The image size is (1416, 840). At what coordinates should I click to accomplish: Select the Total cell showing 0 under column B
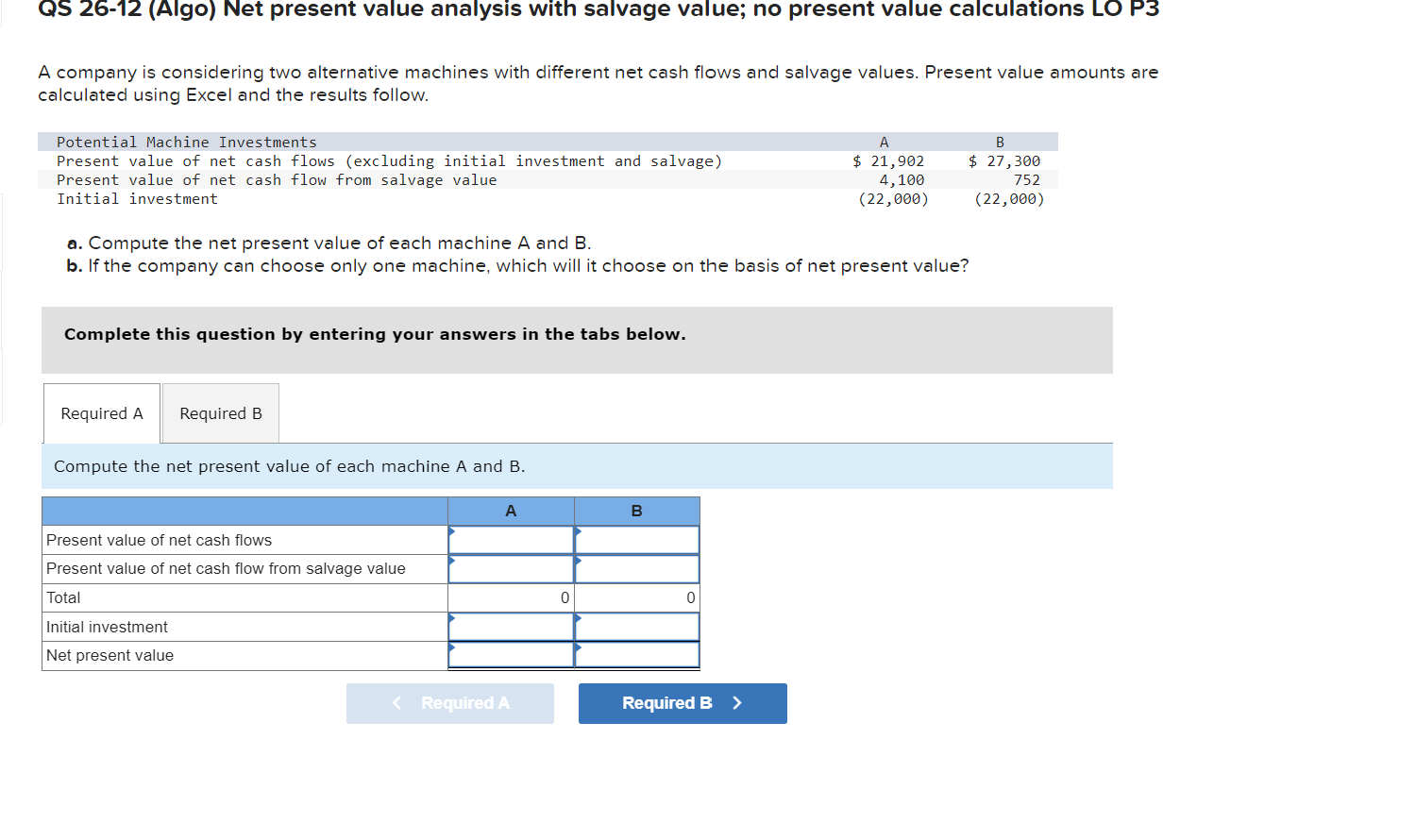coord(638,597)
